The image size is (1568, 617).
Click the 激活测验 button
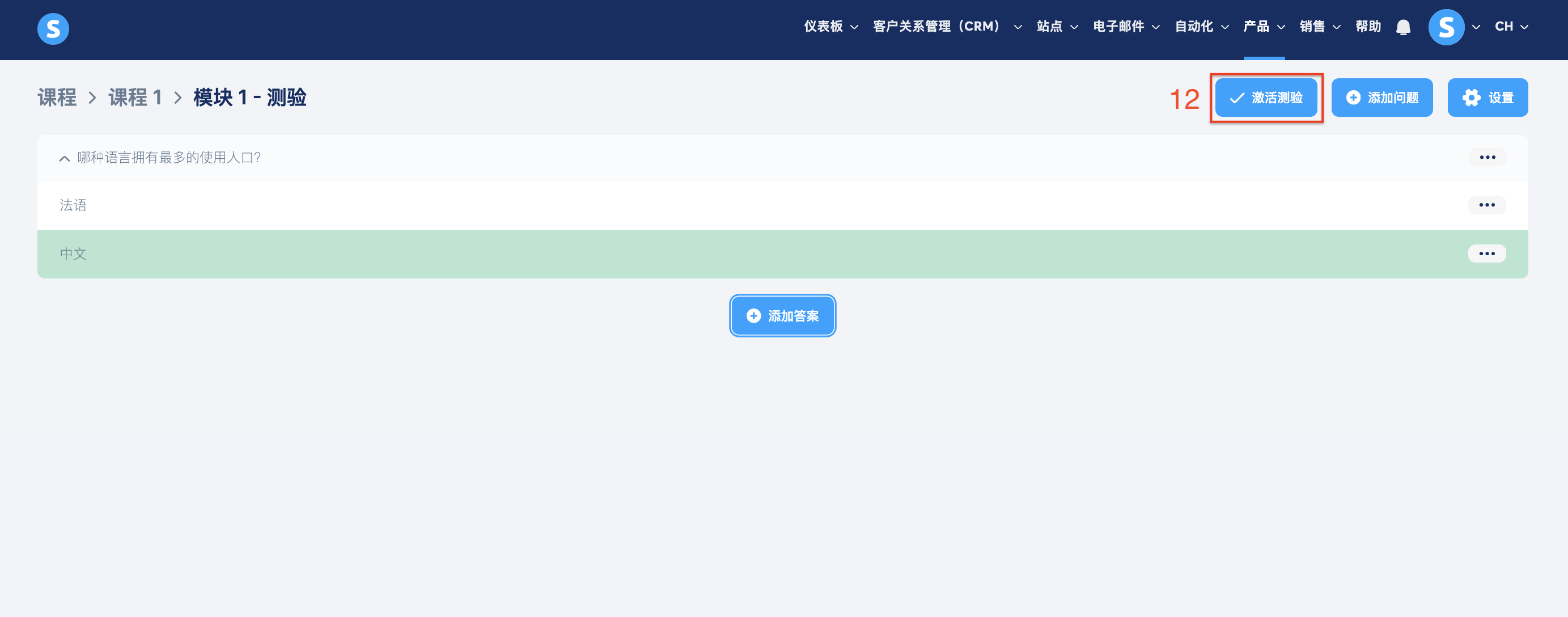pos(1266,98)
